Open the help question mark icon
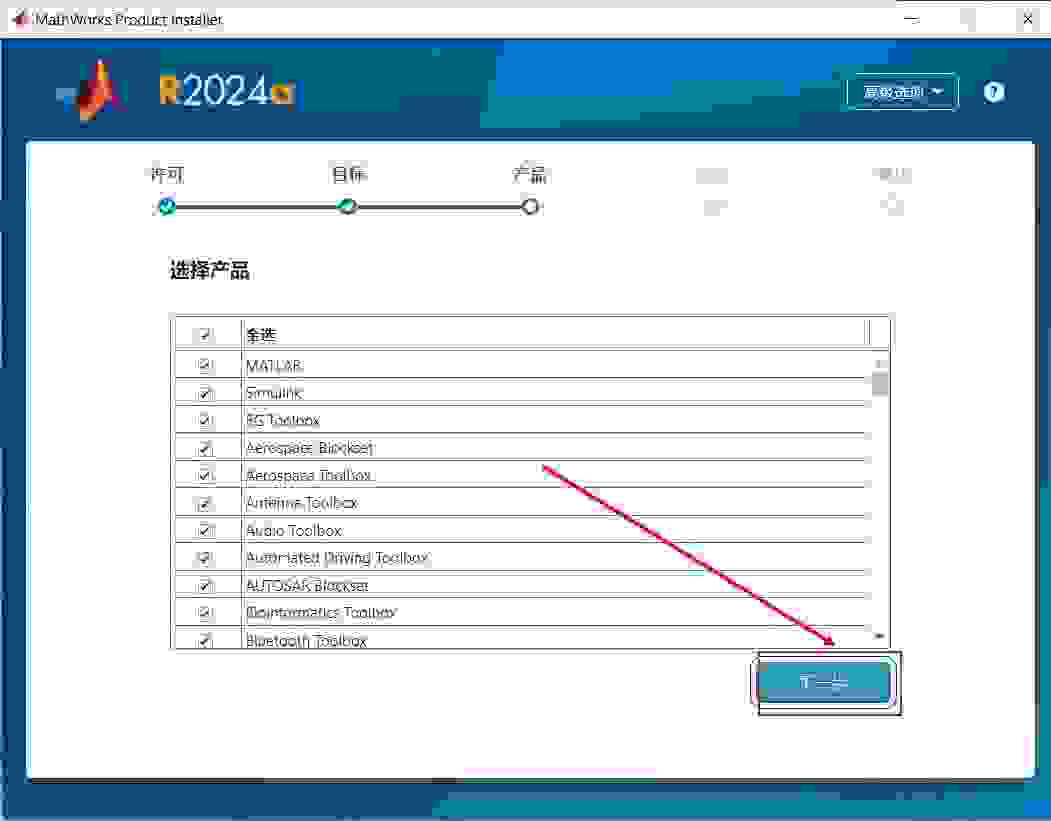The height and width of the screenshot is (821, 1051). [x=993, y=92]
